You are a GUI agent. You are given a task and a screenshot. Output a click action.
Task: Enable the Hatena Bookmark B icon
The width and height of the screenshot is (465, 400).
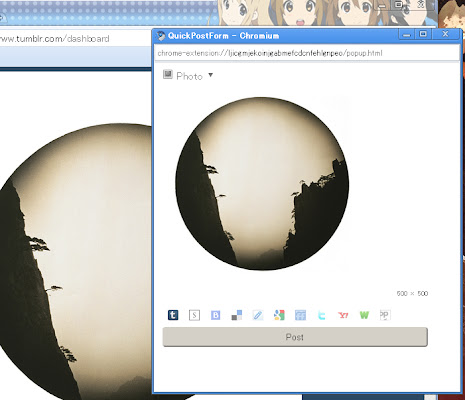[x=216, y=315]
